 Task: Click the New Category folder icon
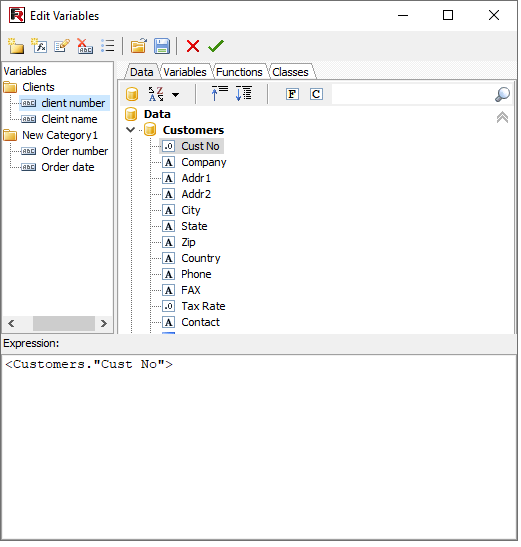16,46
